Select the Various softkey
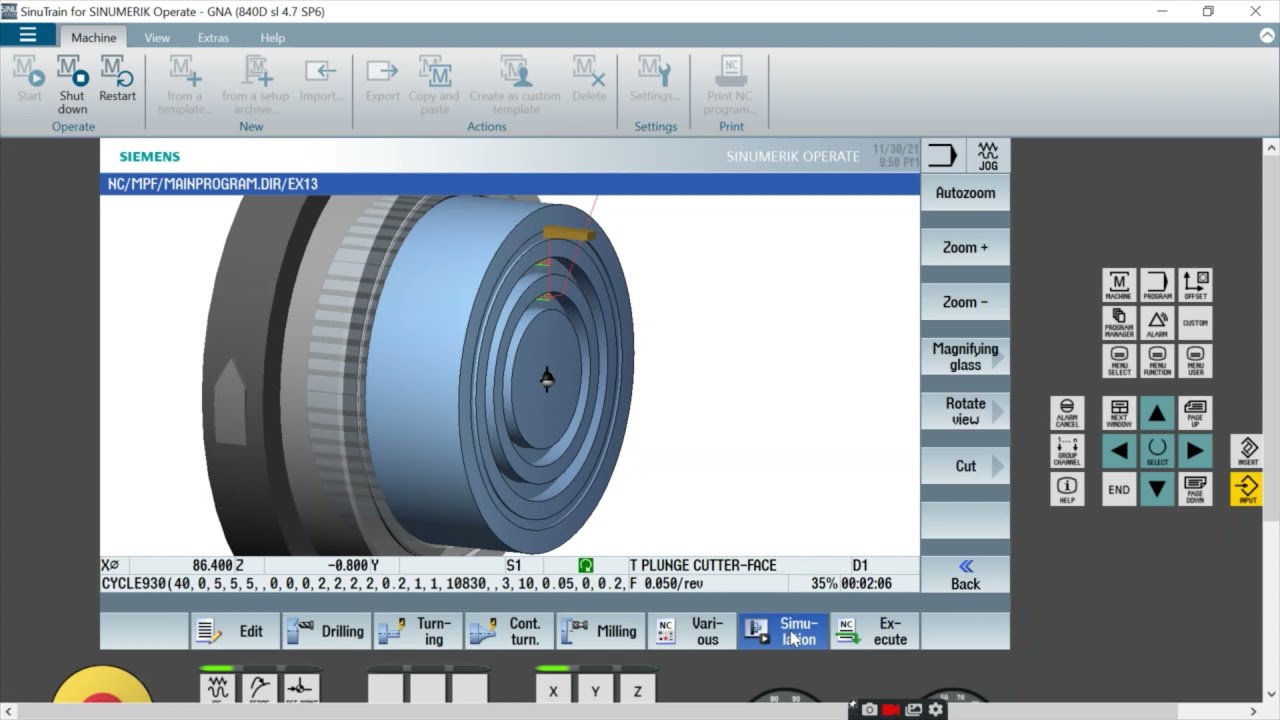 click(692, 631)
